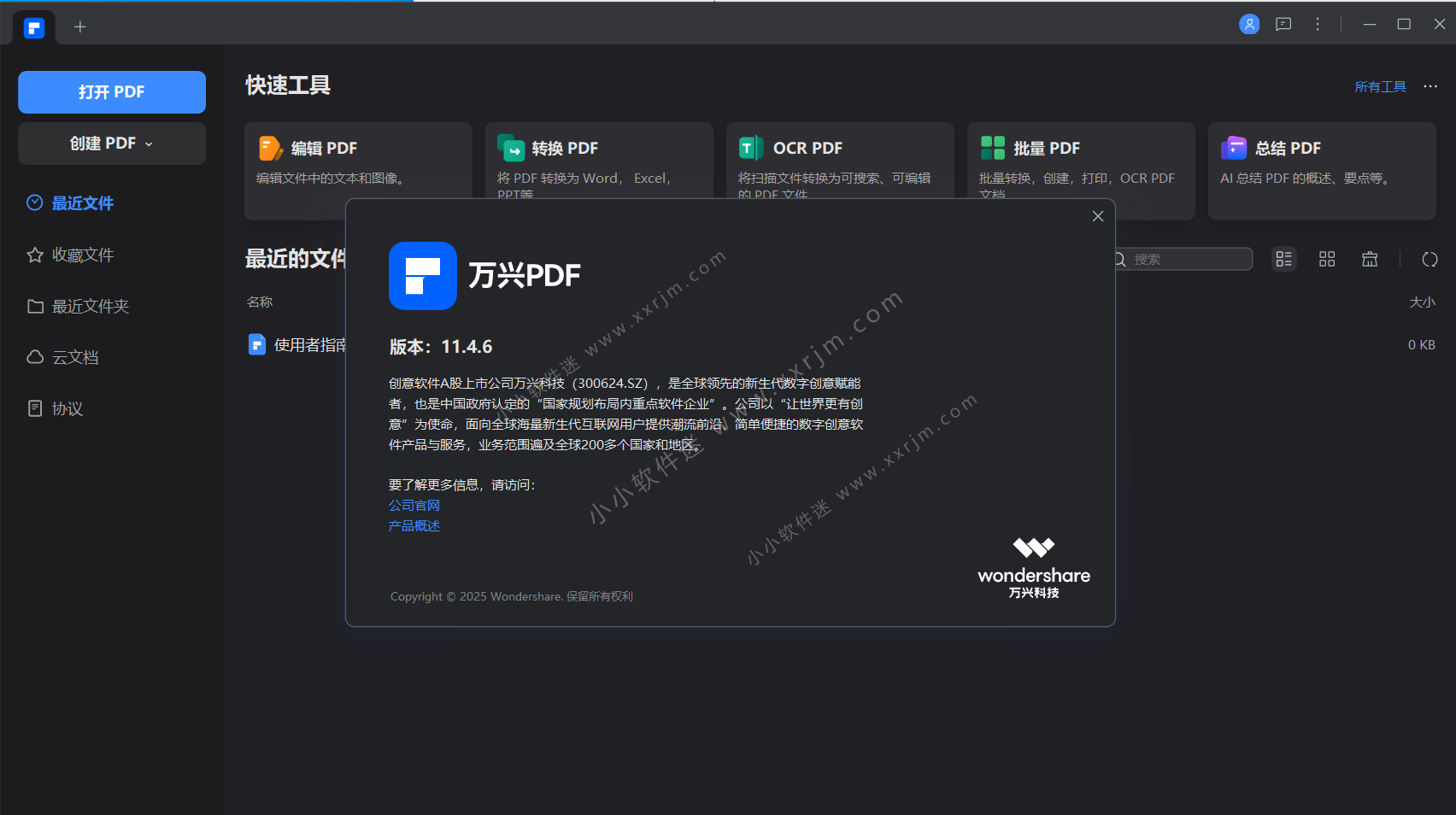The height and width of the screenshot is (815, 1456).
Task: Open the feedback message icon
Action: (1283, 25)
